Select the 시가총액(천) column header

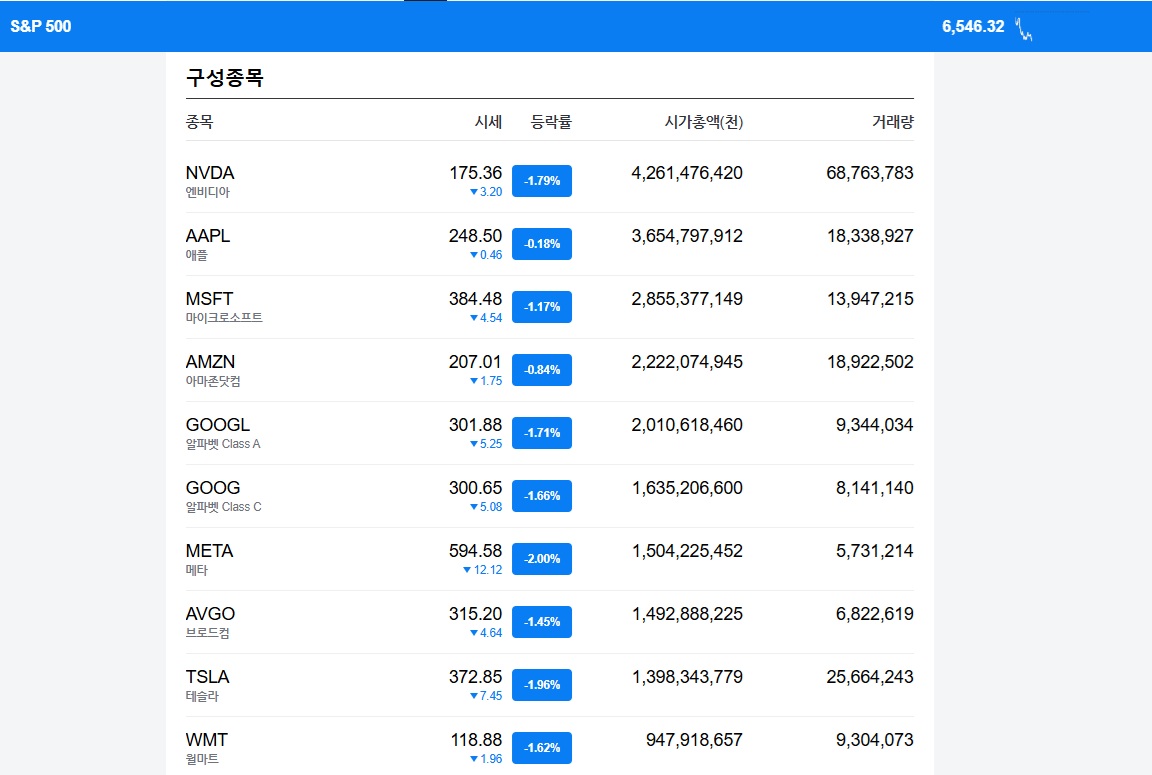tap(704, 122)
